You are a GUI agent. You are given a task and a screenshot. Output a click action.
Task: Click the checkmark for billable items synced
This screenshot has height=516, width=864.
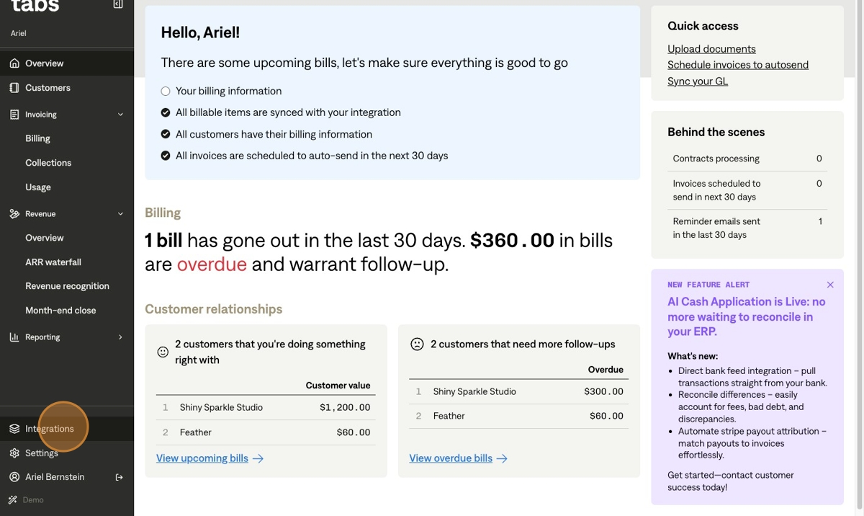click(166, 113)
